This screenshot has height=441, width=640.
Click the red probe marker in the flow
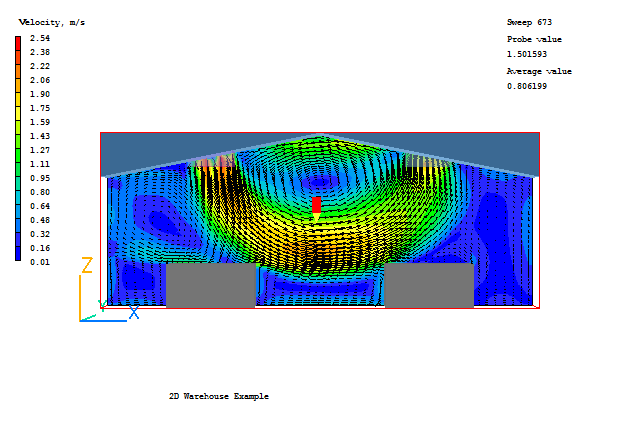coord(317,205)
